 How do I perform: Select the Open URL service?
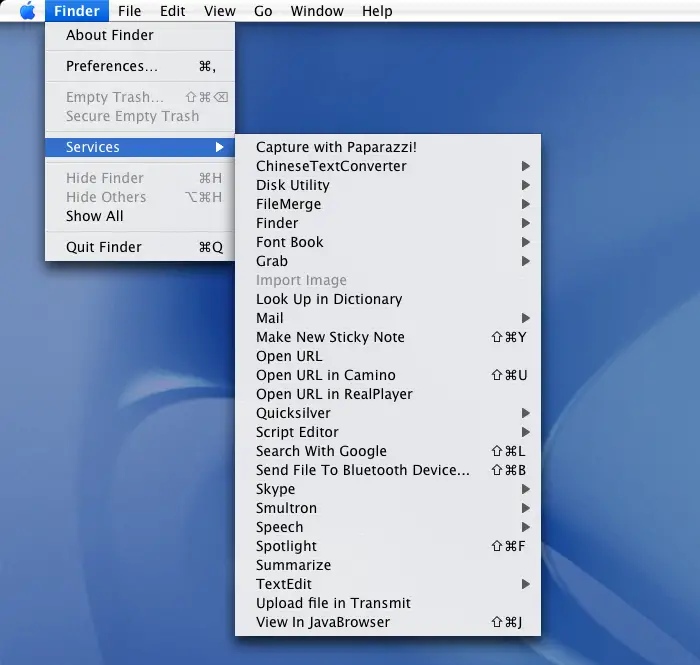[388, 356]
